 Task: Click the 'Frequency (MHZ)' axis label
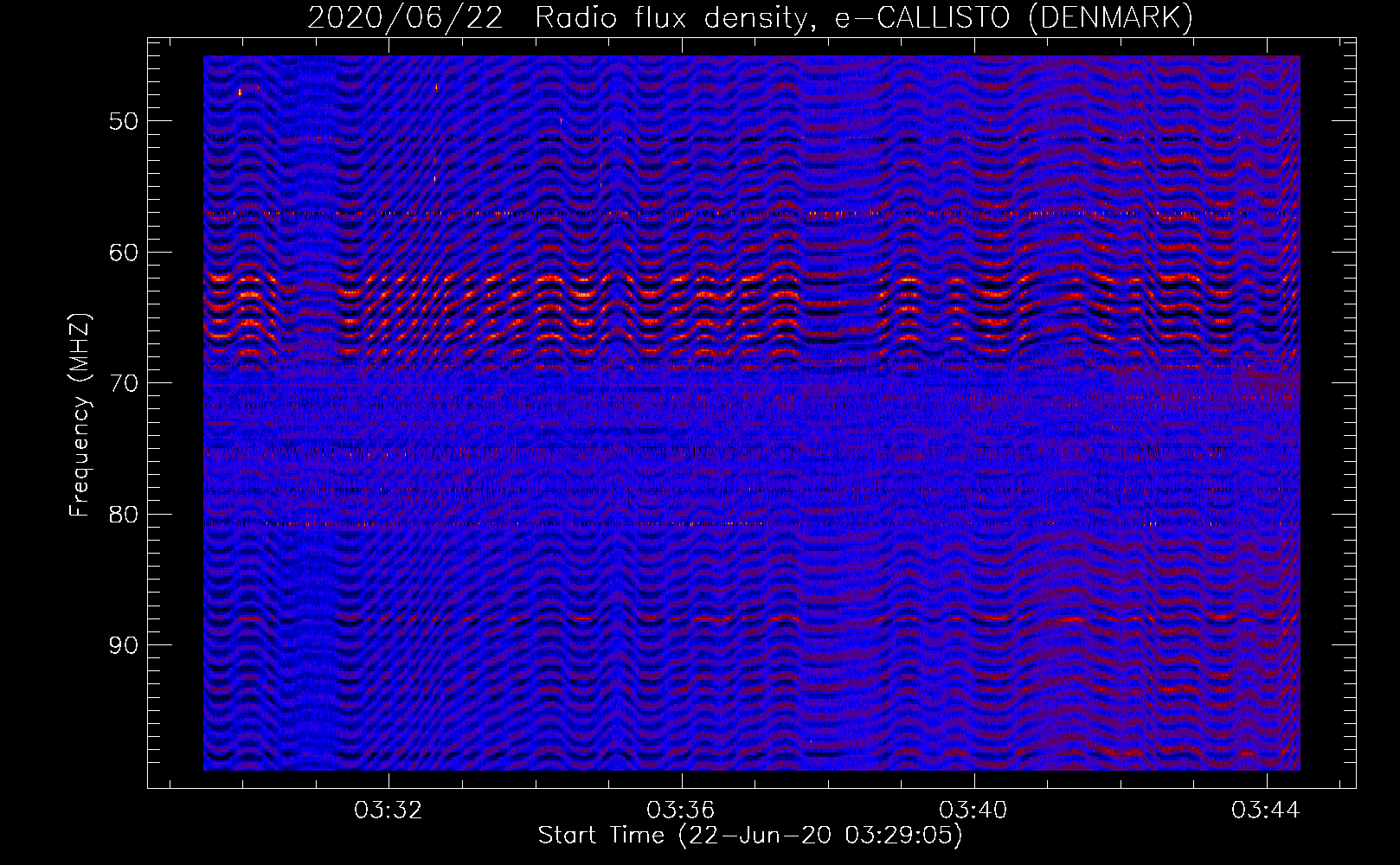point(79,415)
